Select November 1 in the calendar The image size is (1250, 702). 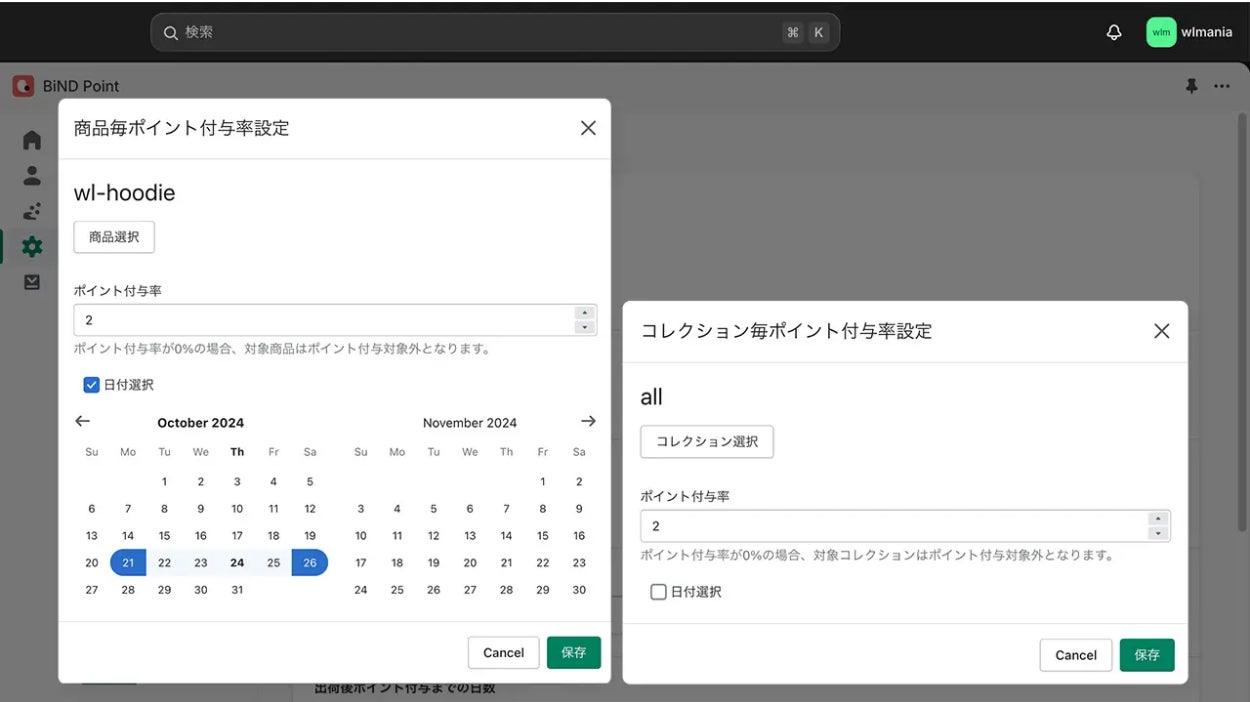543,481
